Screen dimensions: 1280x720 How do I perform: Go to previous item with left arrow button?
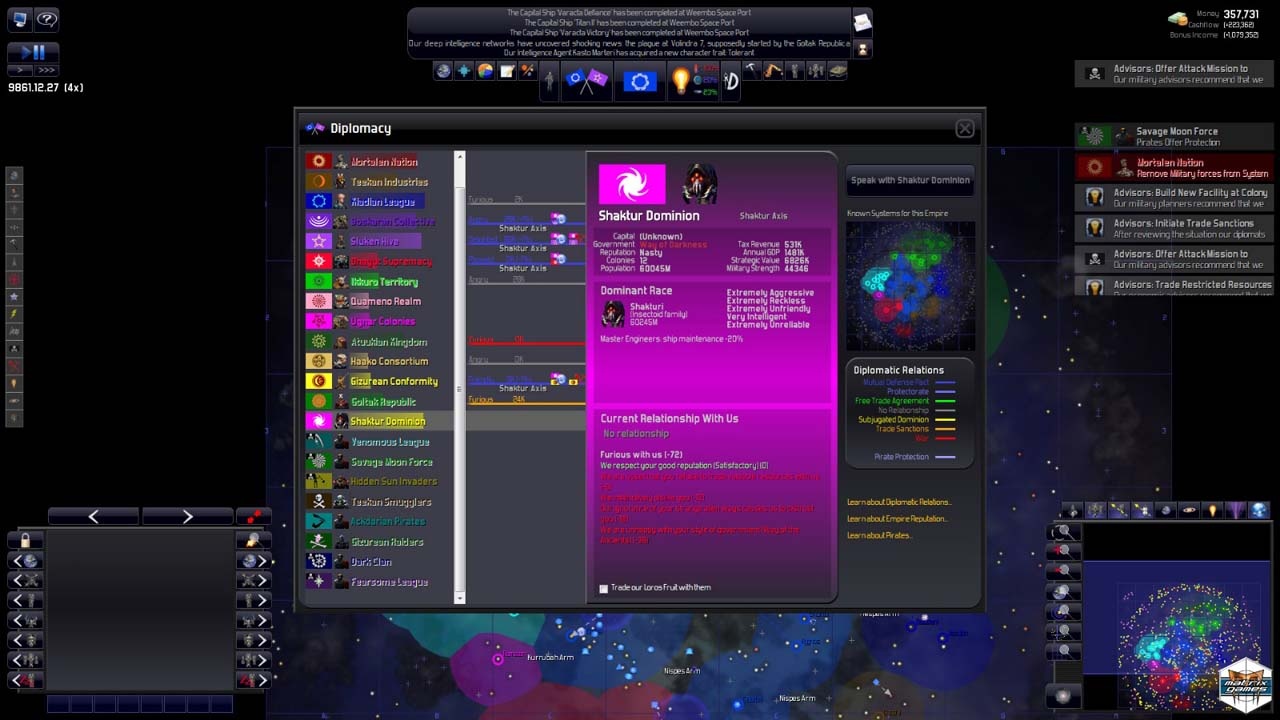pyautogui.click(x=93, y=516)
